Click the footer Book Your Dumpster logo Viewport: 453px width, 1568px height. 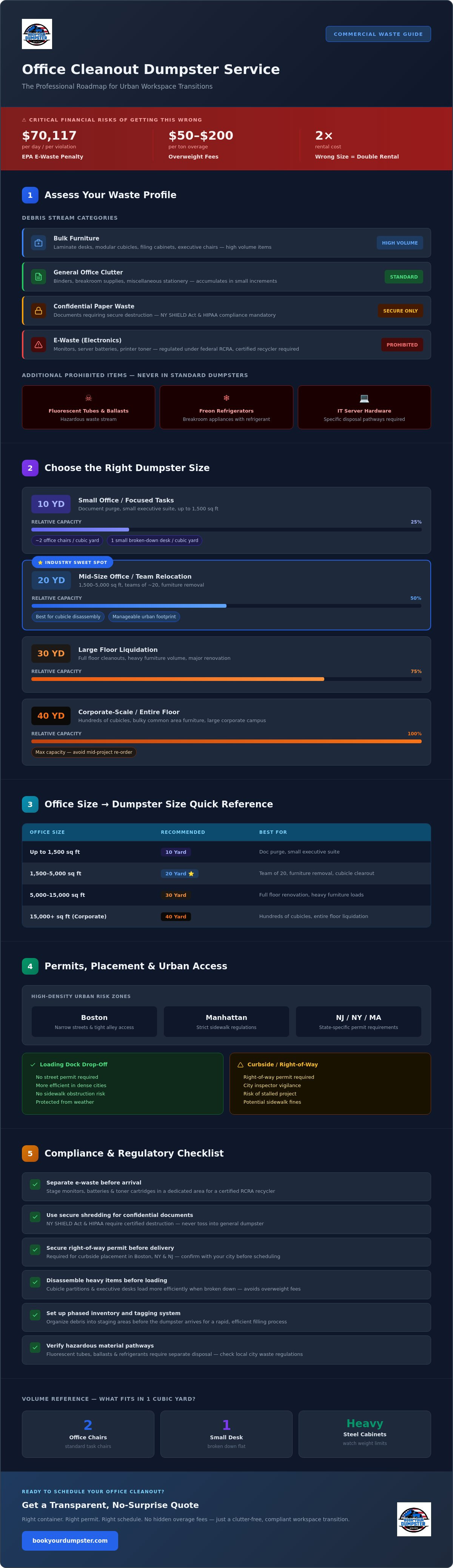click(x=414, y=1519)
